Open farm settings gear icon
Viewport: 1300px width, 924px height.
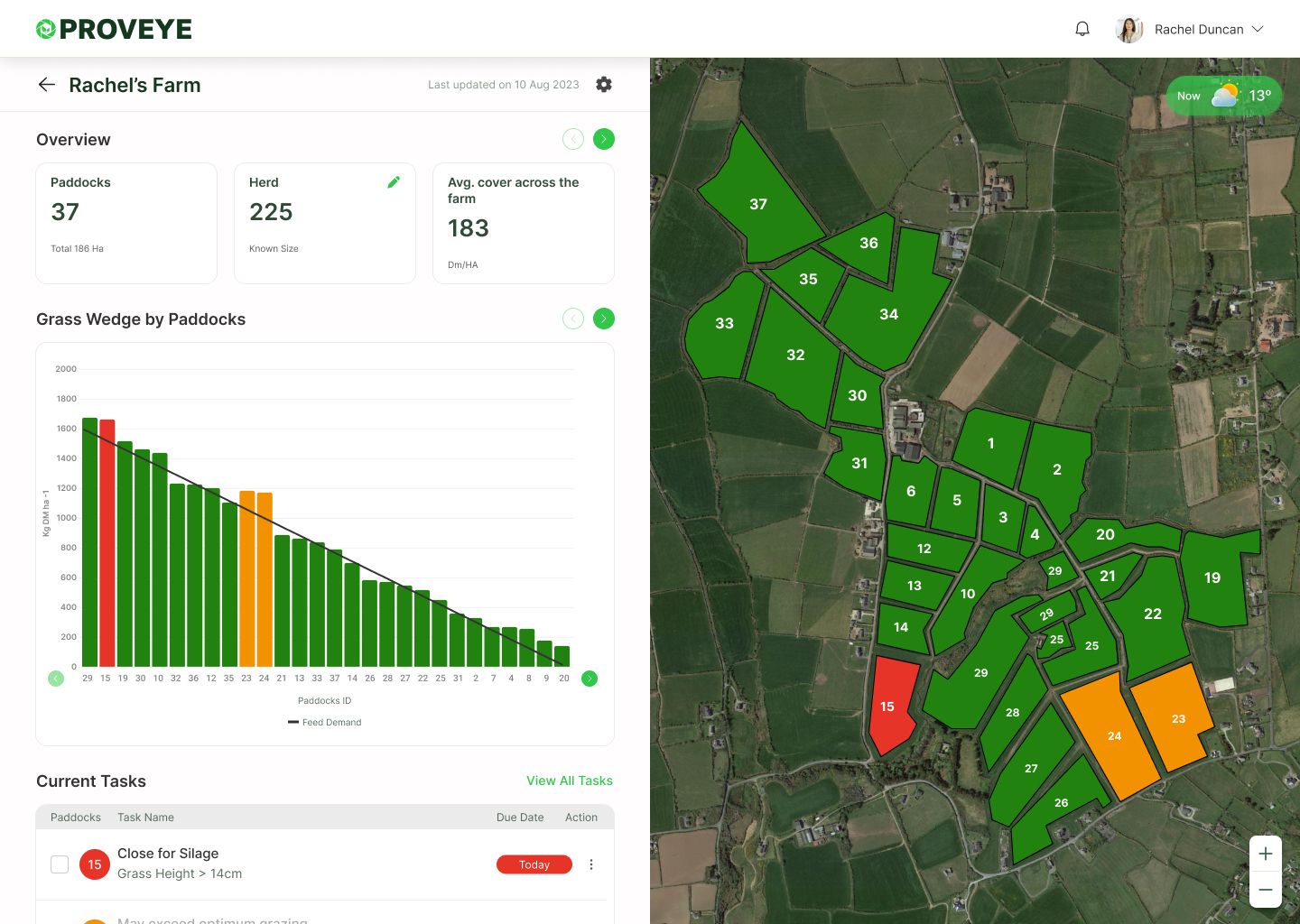tap(604, 84)
